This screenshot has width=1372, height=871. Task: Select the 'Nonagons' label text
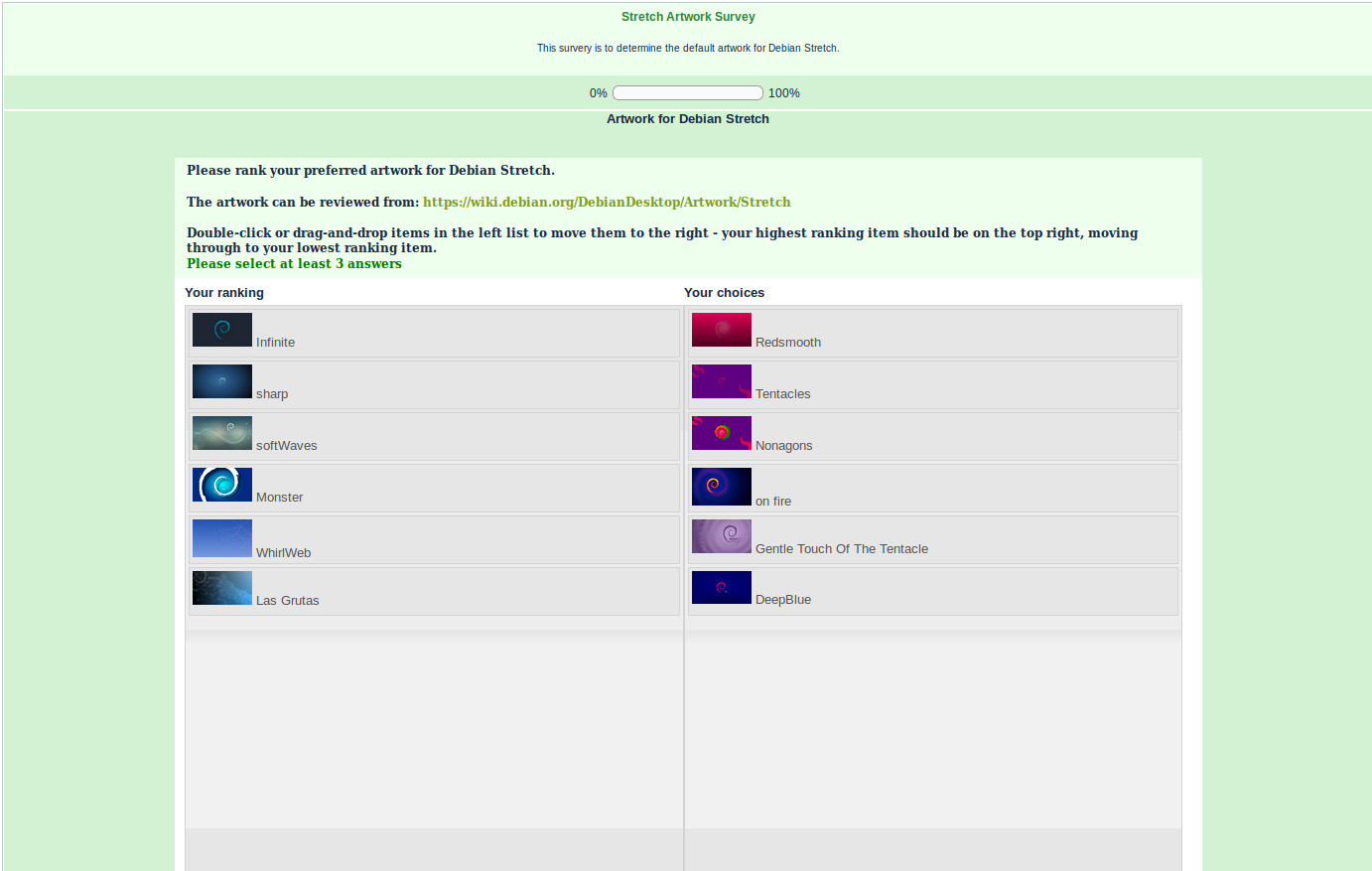tap(784, 446)
